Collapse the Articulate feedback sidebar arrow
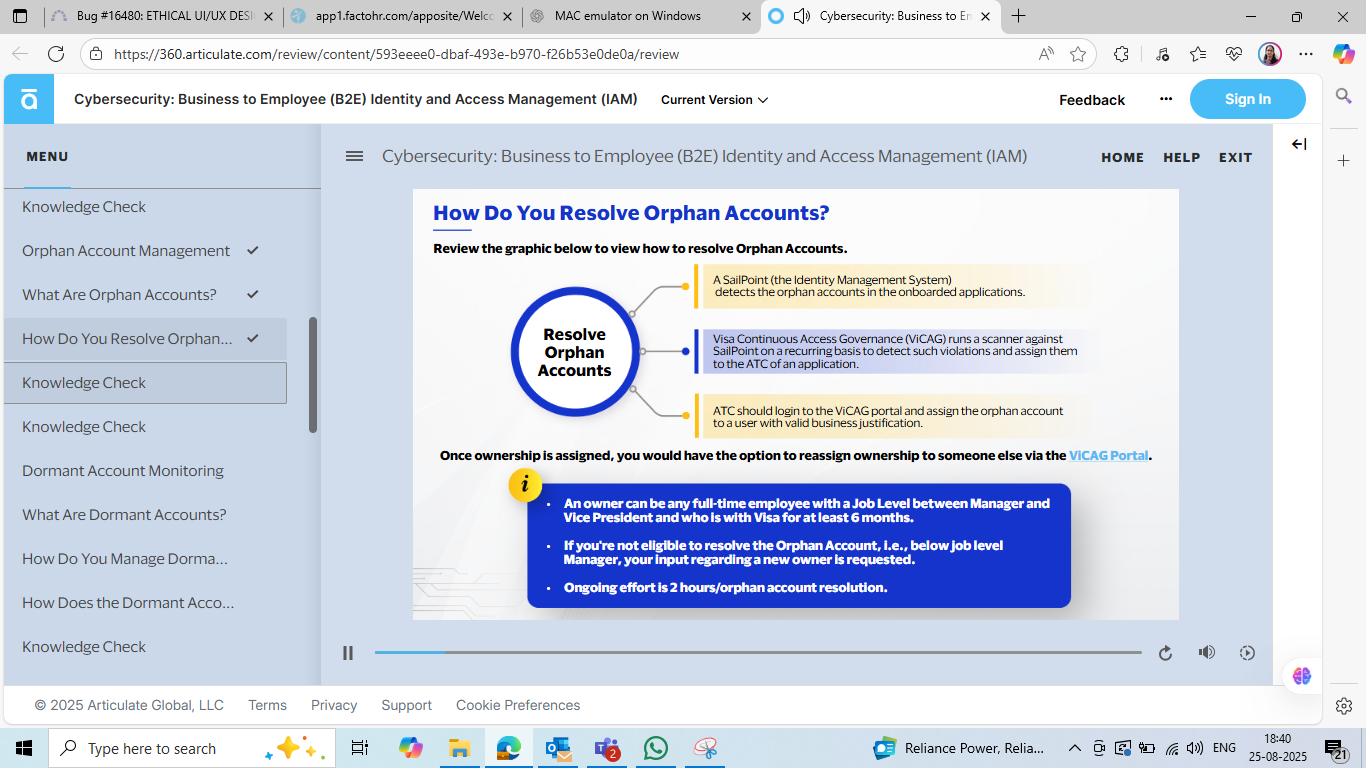Viewport: 1366px width, 768px height. coord(1299,144)
